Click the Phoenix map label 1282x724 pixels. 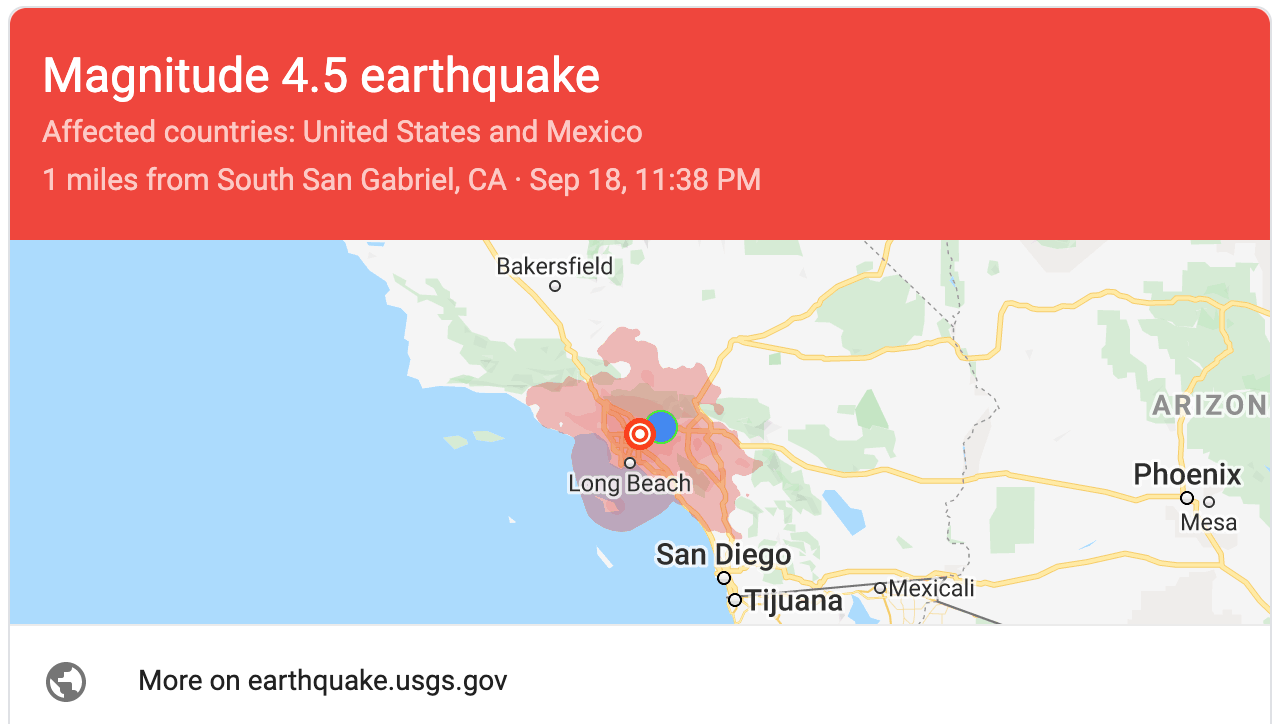click(x=1187, y=474)
